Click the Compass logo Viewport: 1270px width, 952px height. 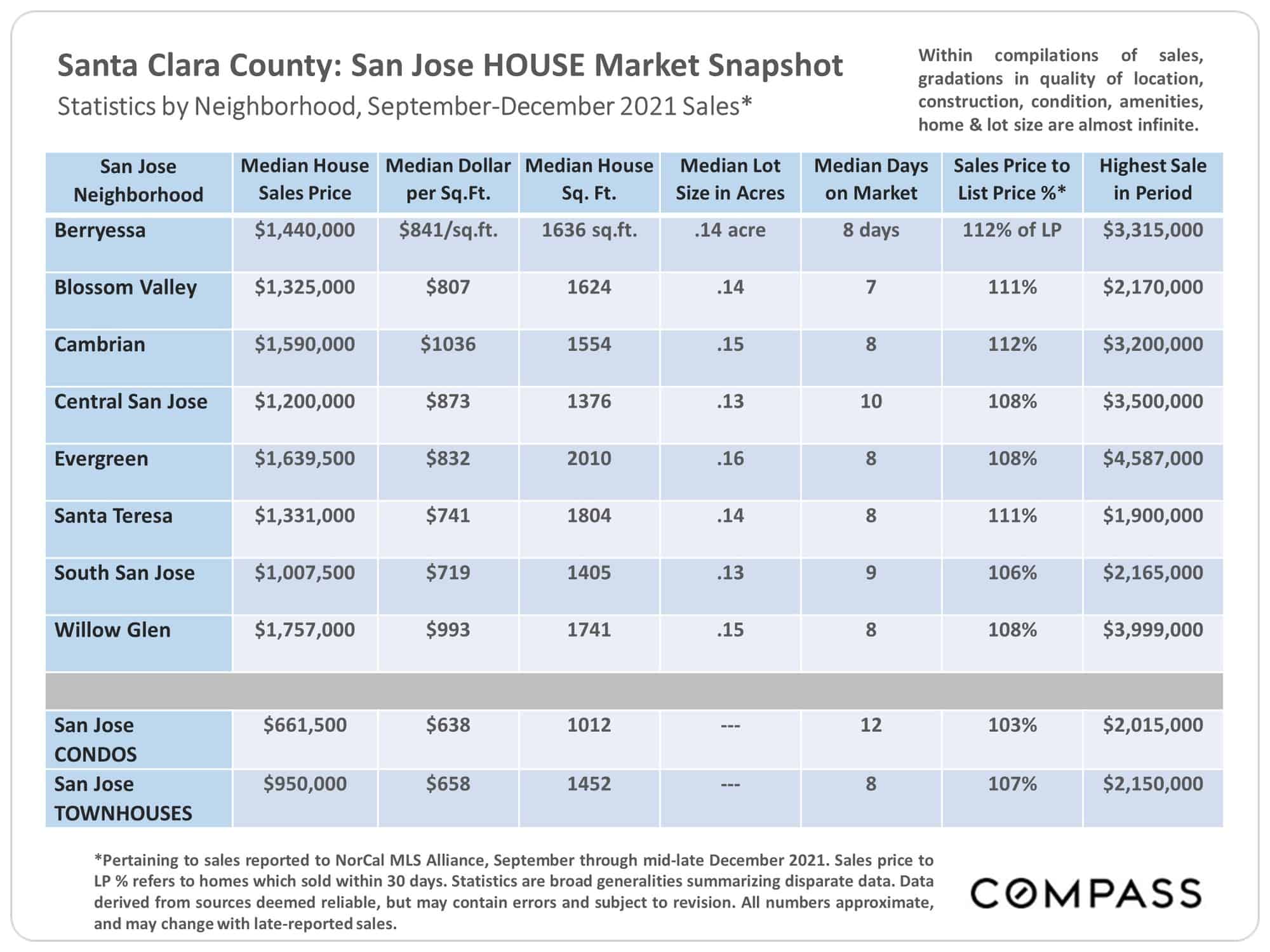click(x=1086, y=894)
